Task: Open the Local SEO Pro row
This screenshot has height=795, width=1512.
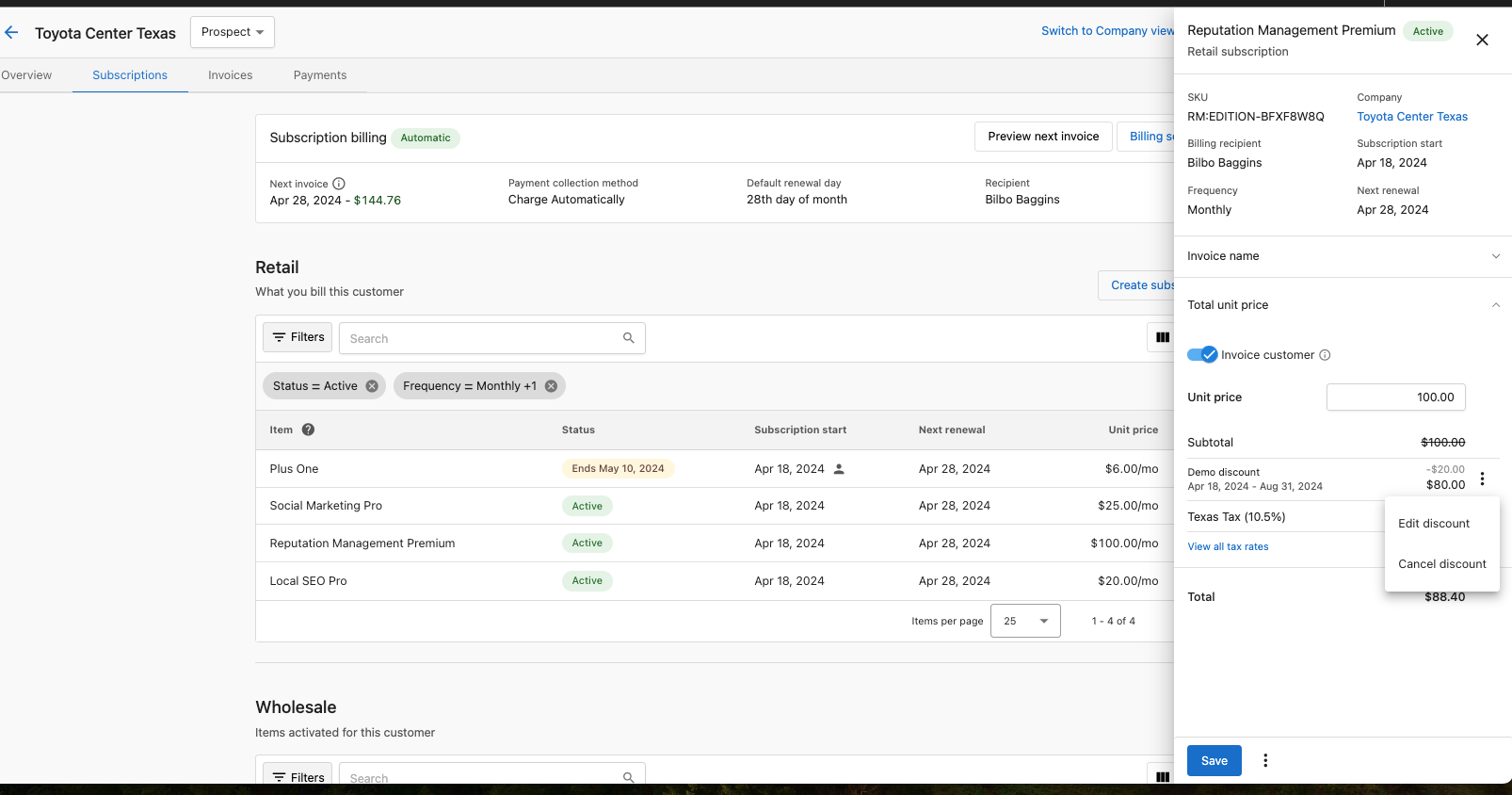Action: (x=715, y=581)
